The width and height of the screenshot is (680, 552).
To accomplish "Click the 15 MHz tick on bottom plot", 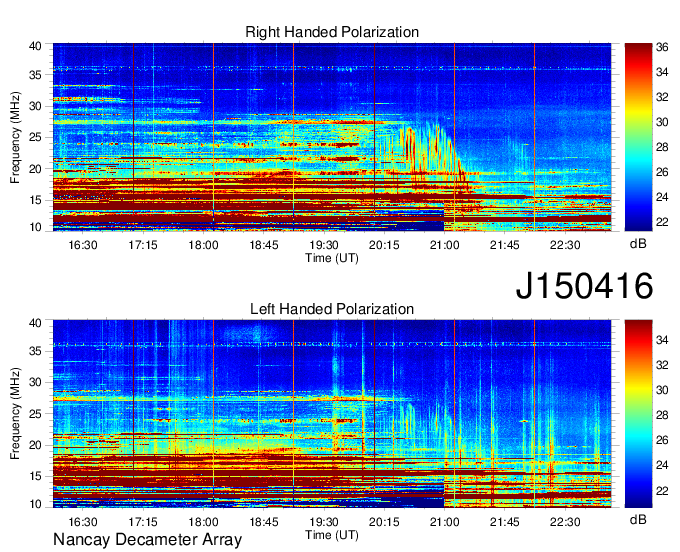I will coord(35,477).
